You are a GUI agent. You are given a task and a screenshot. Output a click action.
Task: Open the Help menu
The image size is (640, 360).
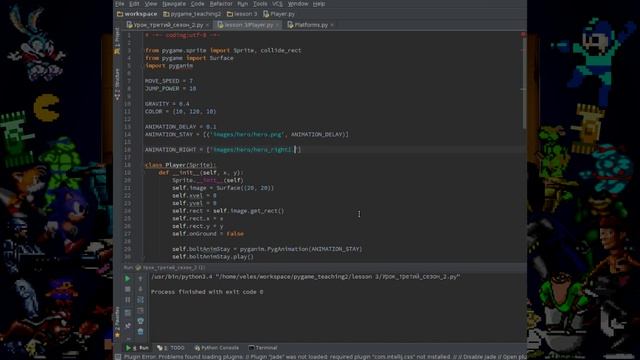point(319,4)
